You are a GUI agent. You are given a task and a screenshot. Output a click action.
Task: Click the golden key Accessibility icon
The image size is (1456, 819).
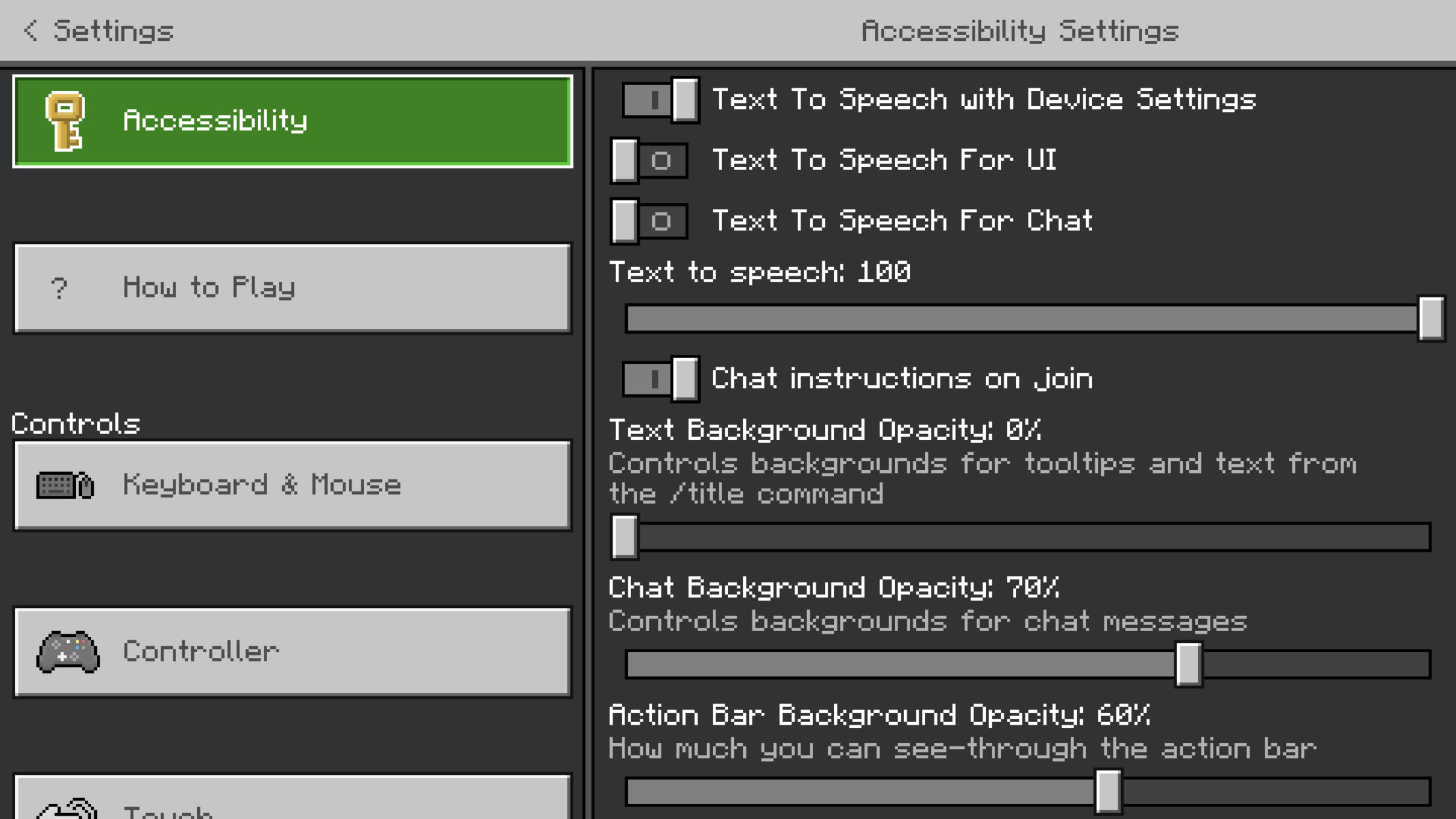[65, 121]
